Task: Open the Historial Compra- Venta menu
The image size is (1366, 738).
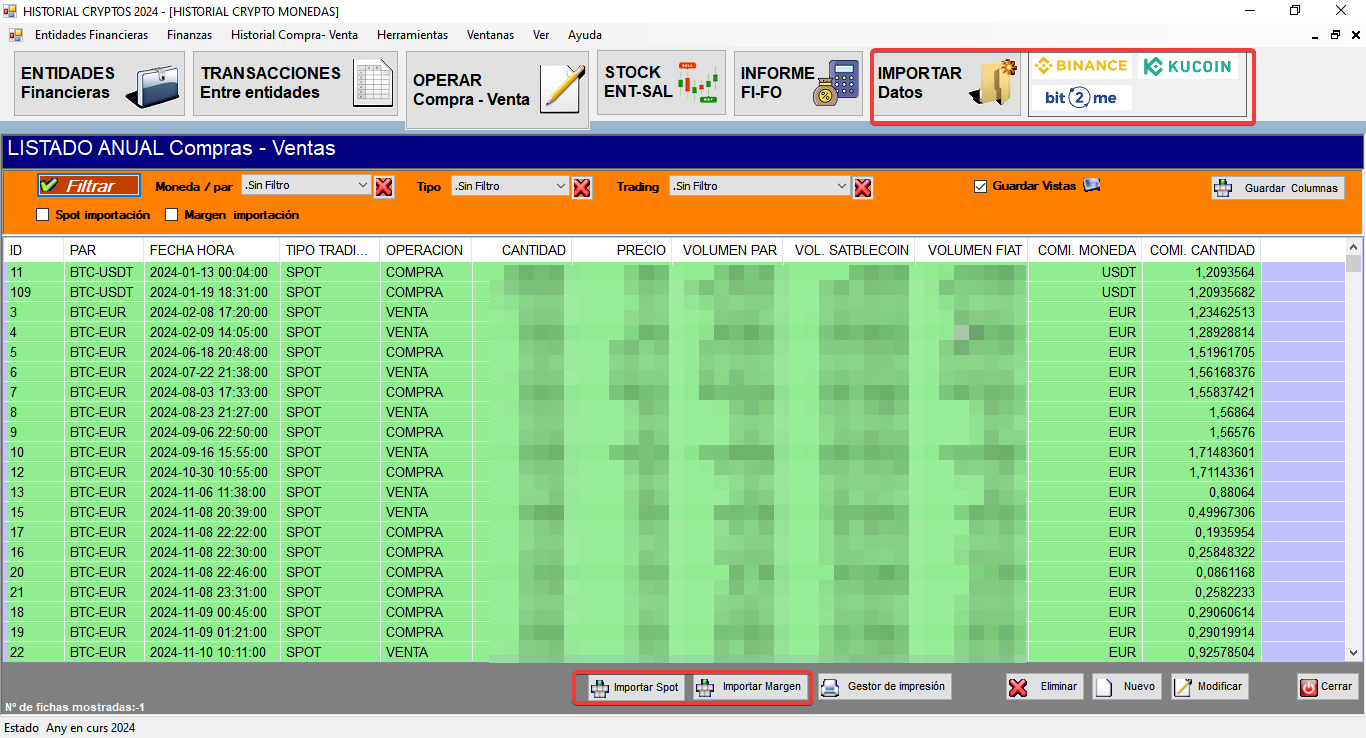Action: 294,35
